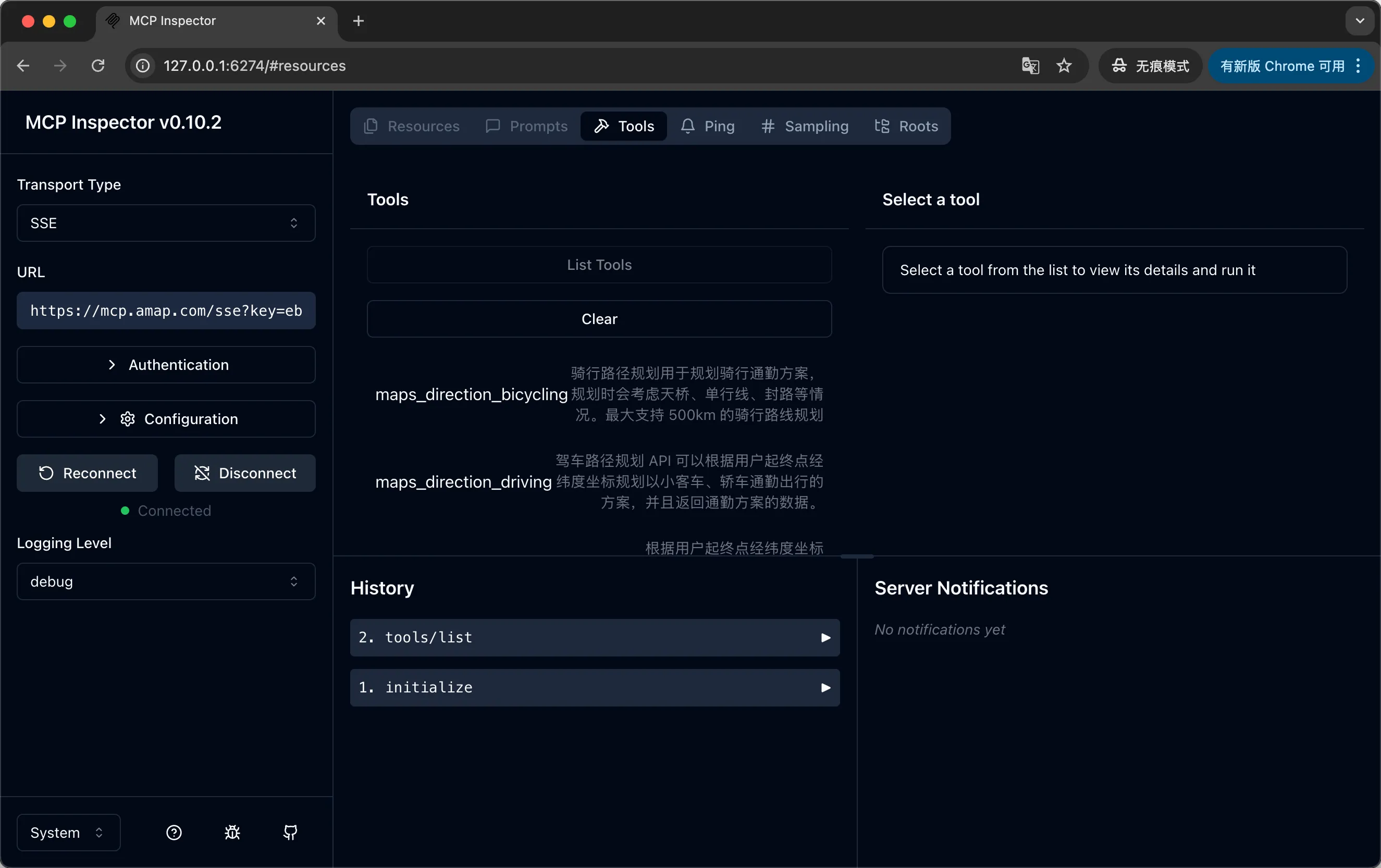Switch to the Prompts tab
Screen dimensions: 1381x868
click(x=526, y=126)
